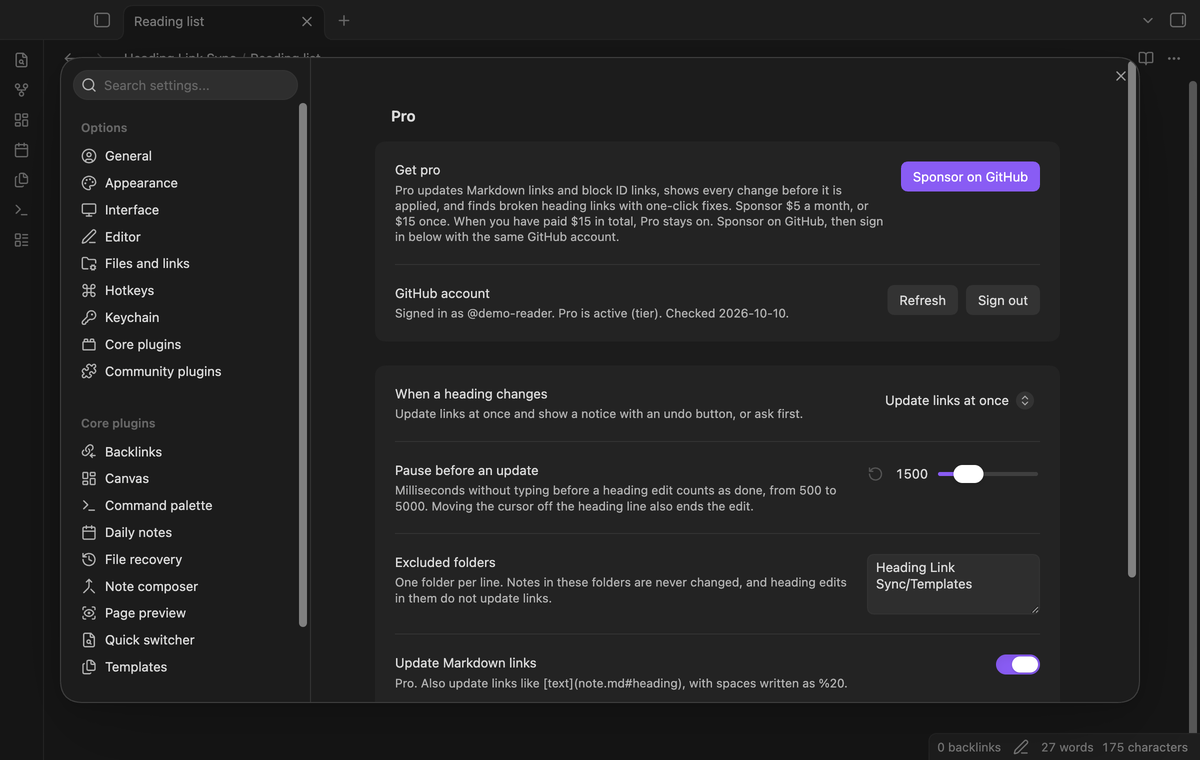Select the Reading list tab

(x=222, y=21)
